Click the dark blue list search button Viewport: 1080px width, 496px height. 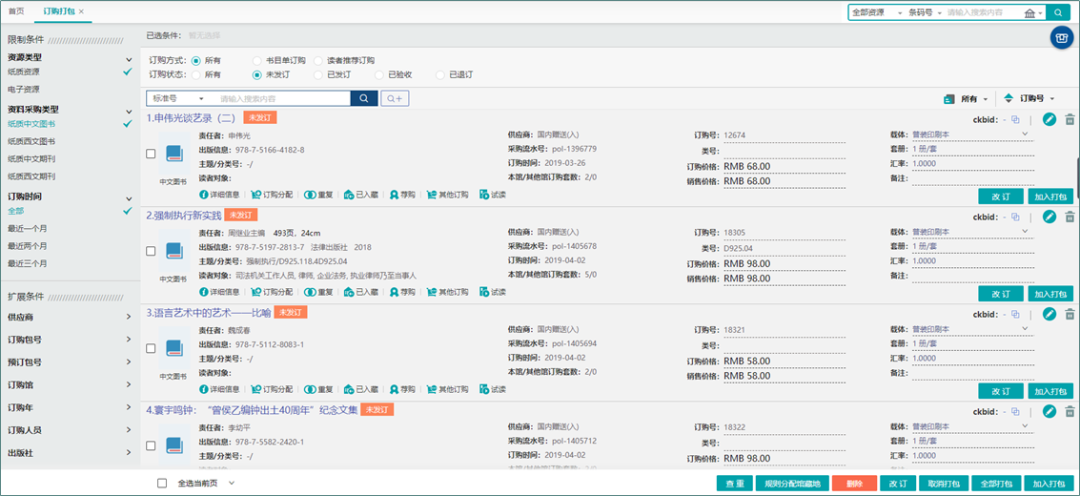click(x=364, y=99)
